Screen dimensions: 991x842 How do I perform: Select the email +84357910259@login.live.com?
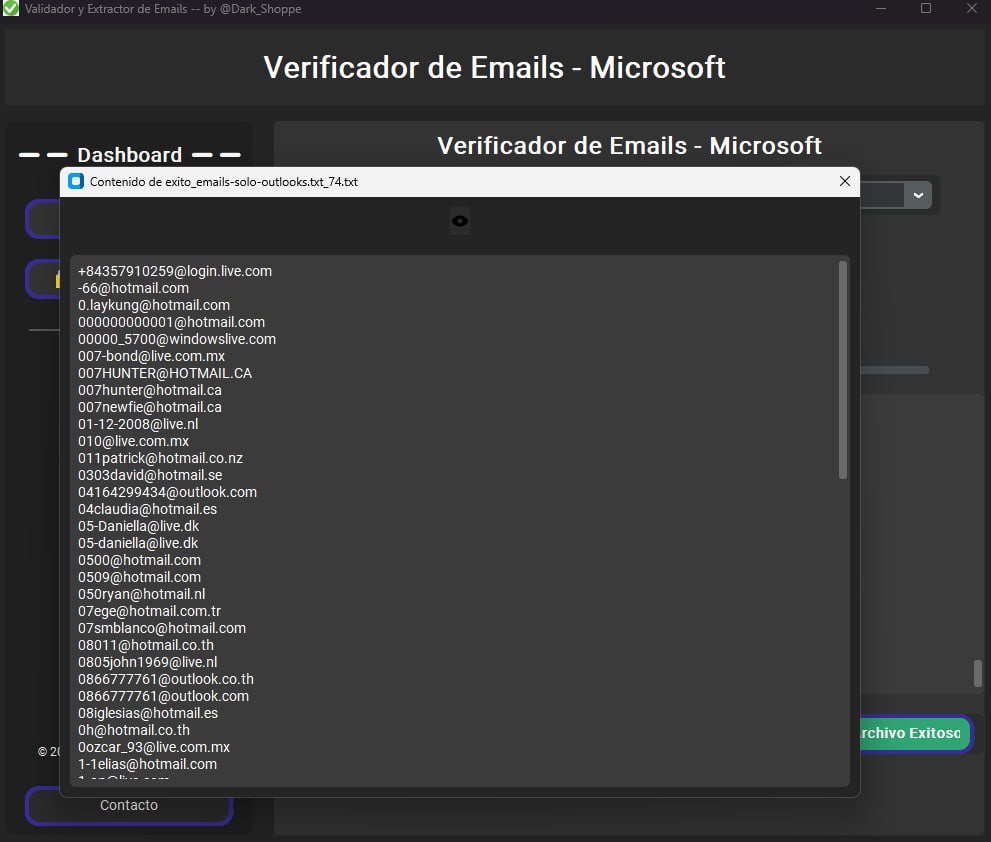click(x=174, y=270)
